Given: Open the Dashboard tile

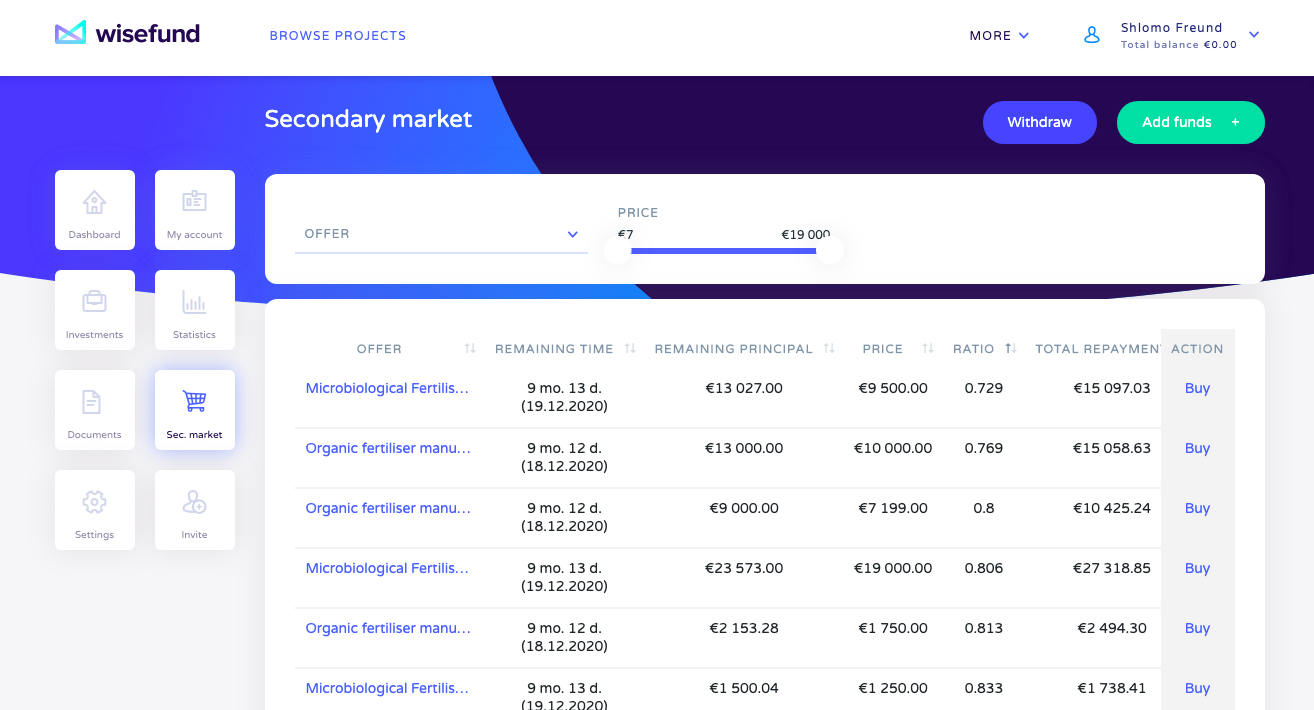Looking at the screenshot, I should point(95,210).
